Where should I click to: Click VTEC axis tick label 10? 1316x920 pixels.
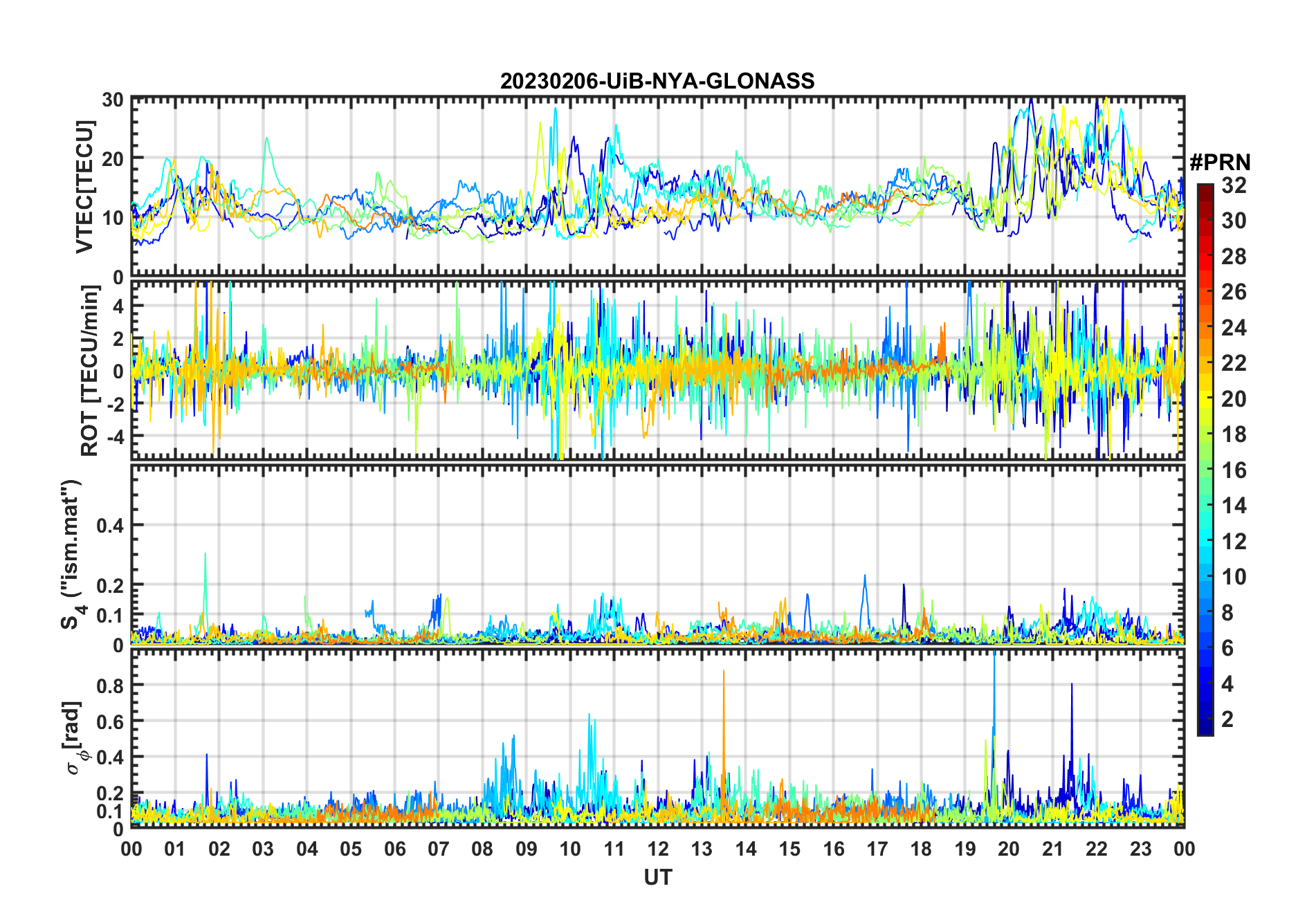pos(113,218)
